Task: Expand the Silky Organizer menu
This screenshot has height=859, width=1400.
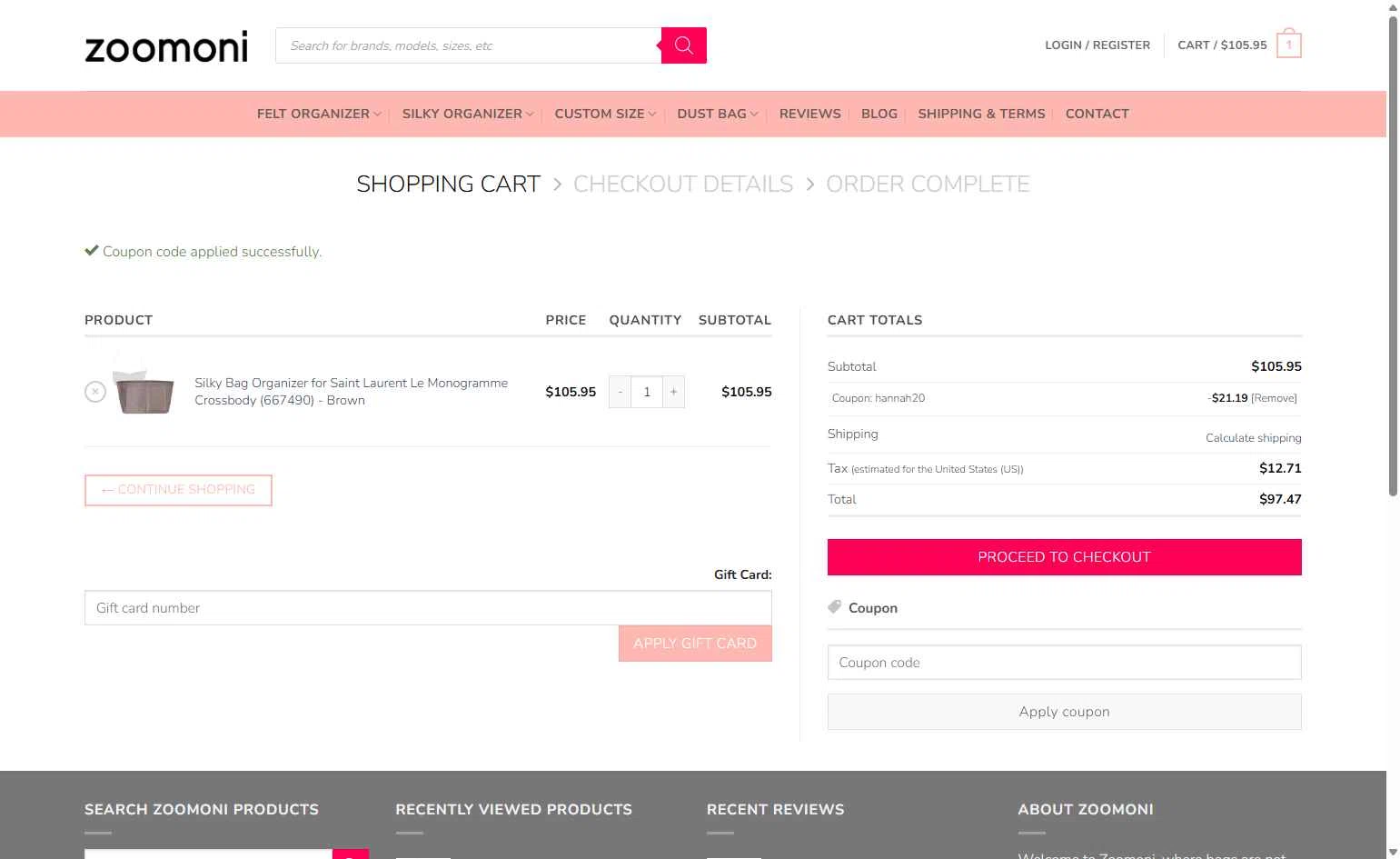Action: coord(468,114)
